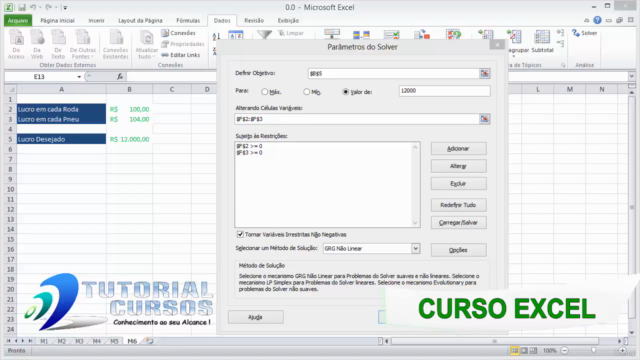640x360 pixels.
Task: Click the Save icon in Quick Access
Action: [22, 7]
